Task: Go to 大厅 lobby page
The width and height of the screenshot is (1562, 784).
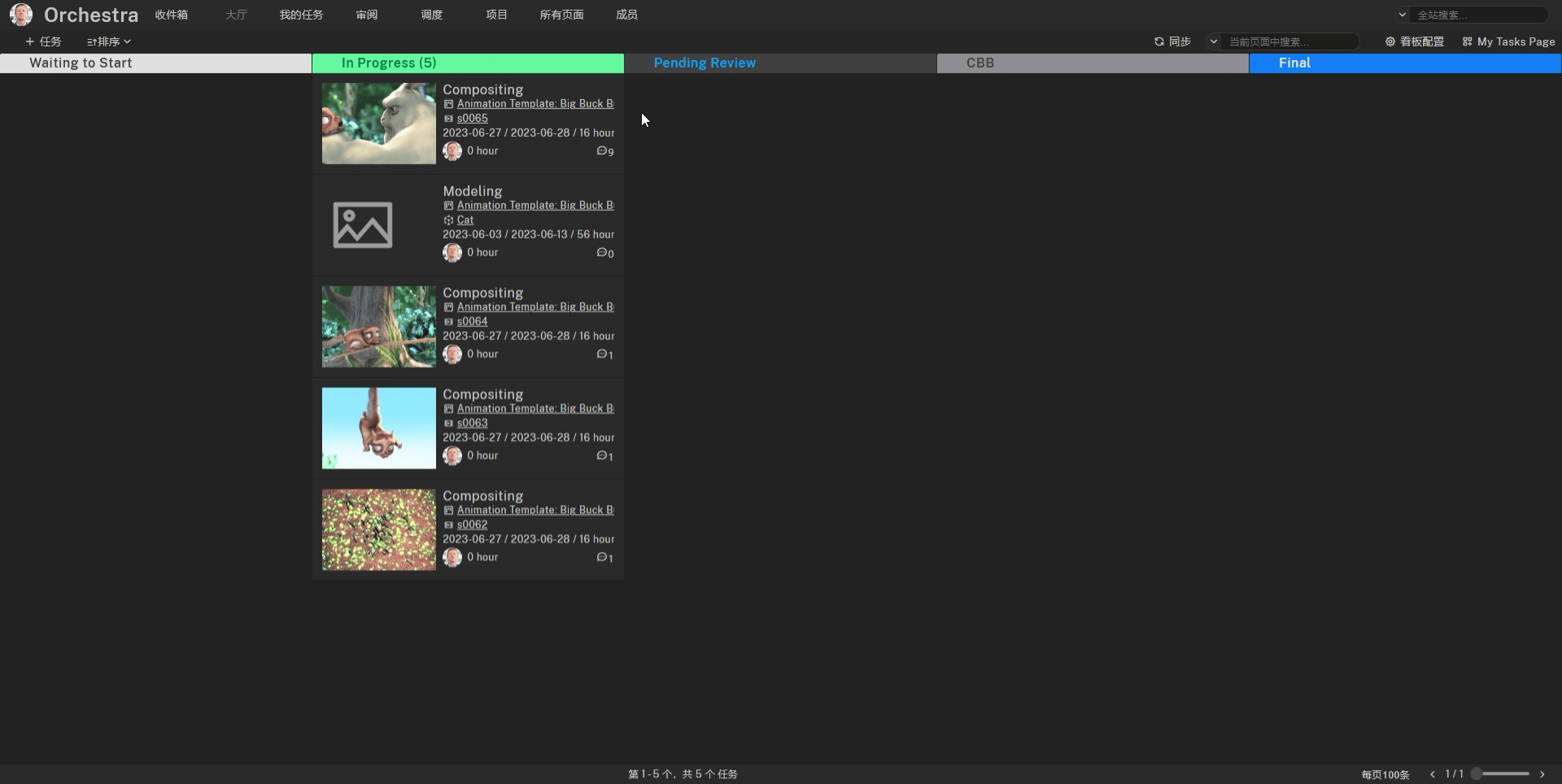Action: click(x=236, y=15)
